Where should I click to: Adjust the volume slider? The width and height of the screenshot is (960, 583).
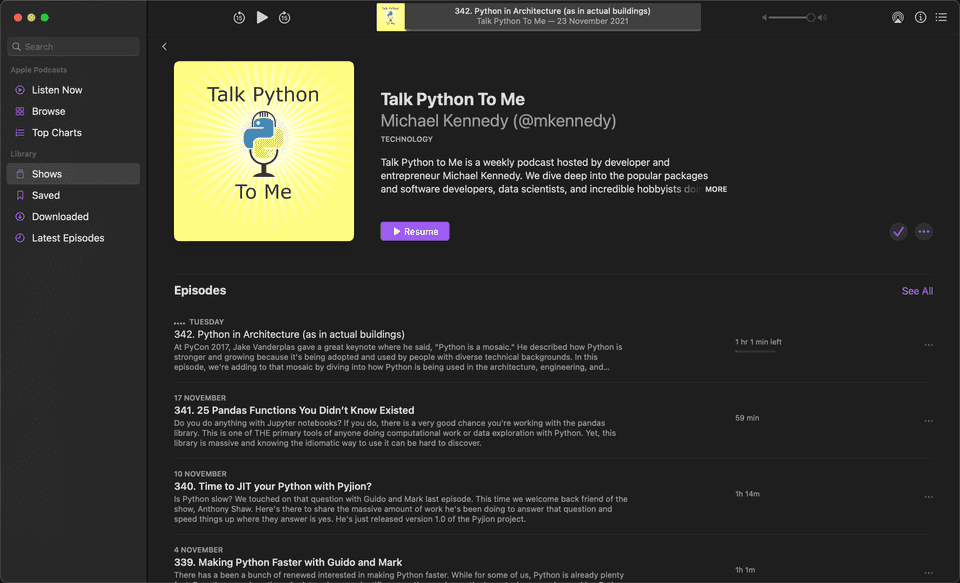pos(792,18)
